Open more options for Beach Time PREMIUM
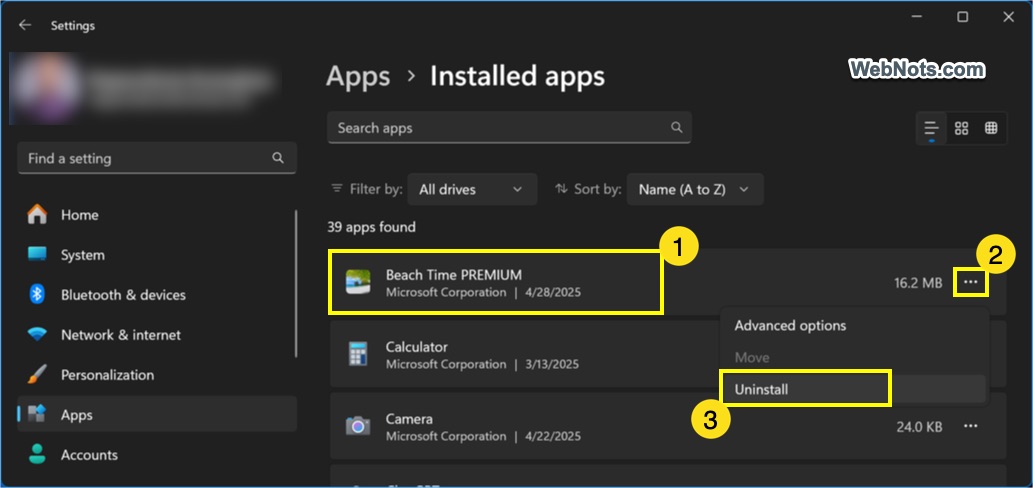 pos(970,283)
